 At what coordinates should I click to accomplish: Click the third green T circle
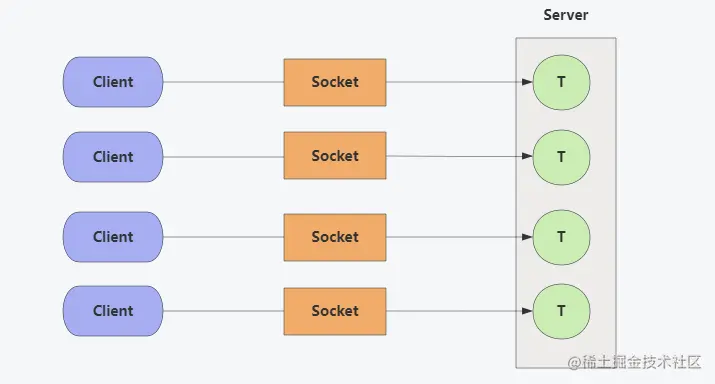pyautogui.click(x=561, y=237)
